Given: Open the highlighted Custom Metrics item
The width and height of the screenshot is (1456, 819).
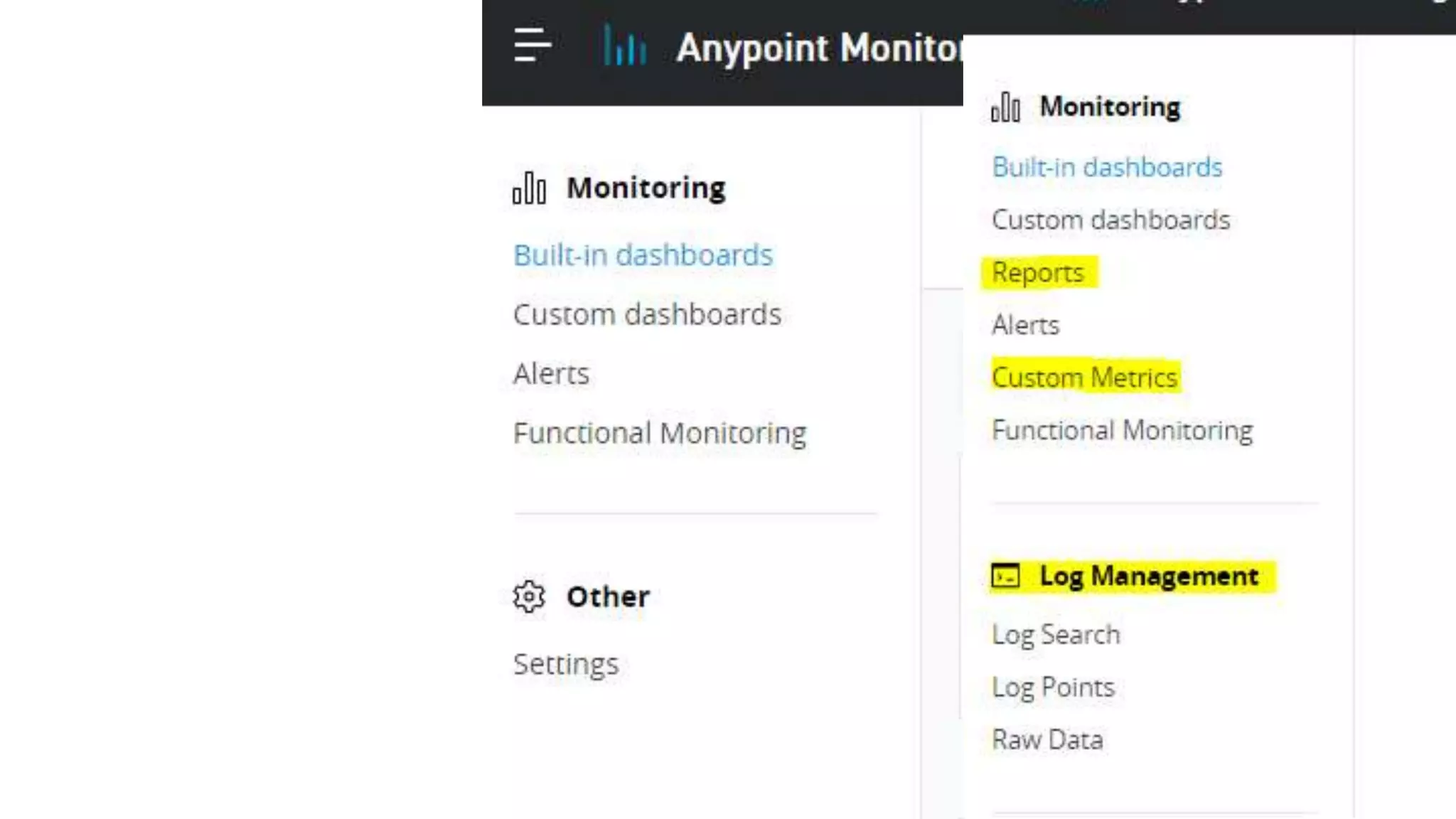Looking at the screenshot, I should 1084,378.
